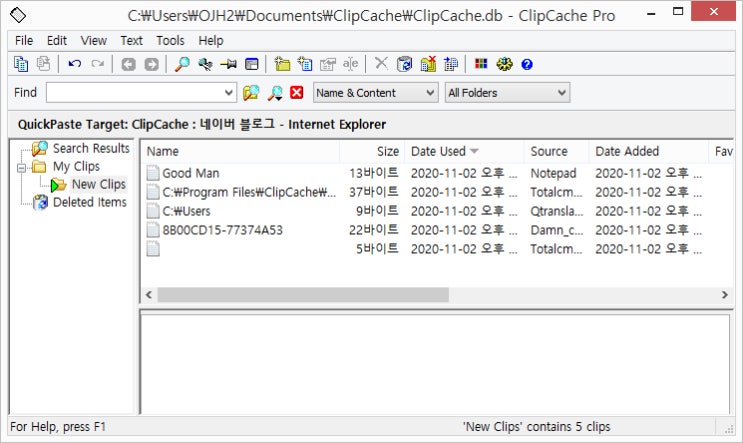The height and width of the screenshot is (443, 743).
Task: Select the Deleted Items folder
Action: 90,202
